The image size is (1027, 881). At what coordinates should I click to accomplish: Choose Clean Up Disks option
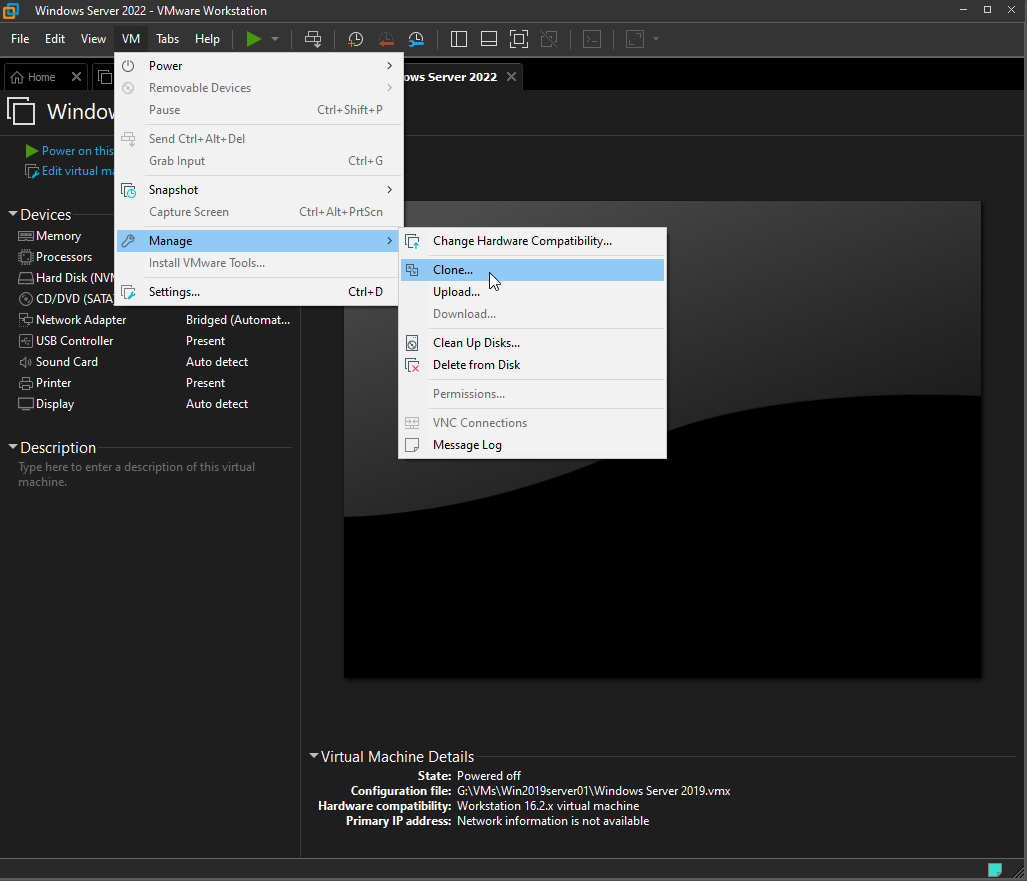pos(532,343)
